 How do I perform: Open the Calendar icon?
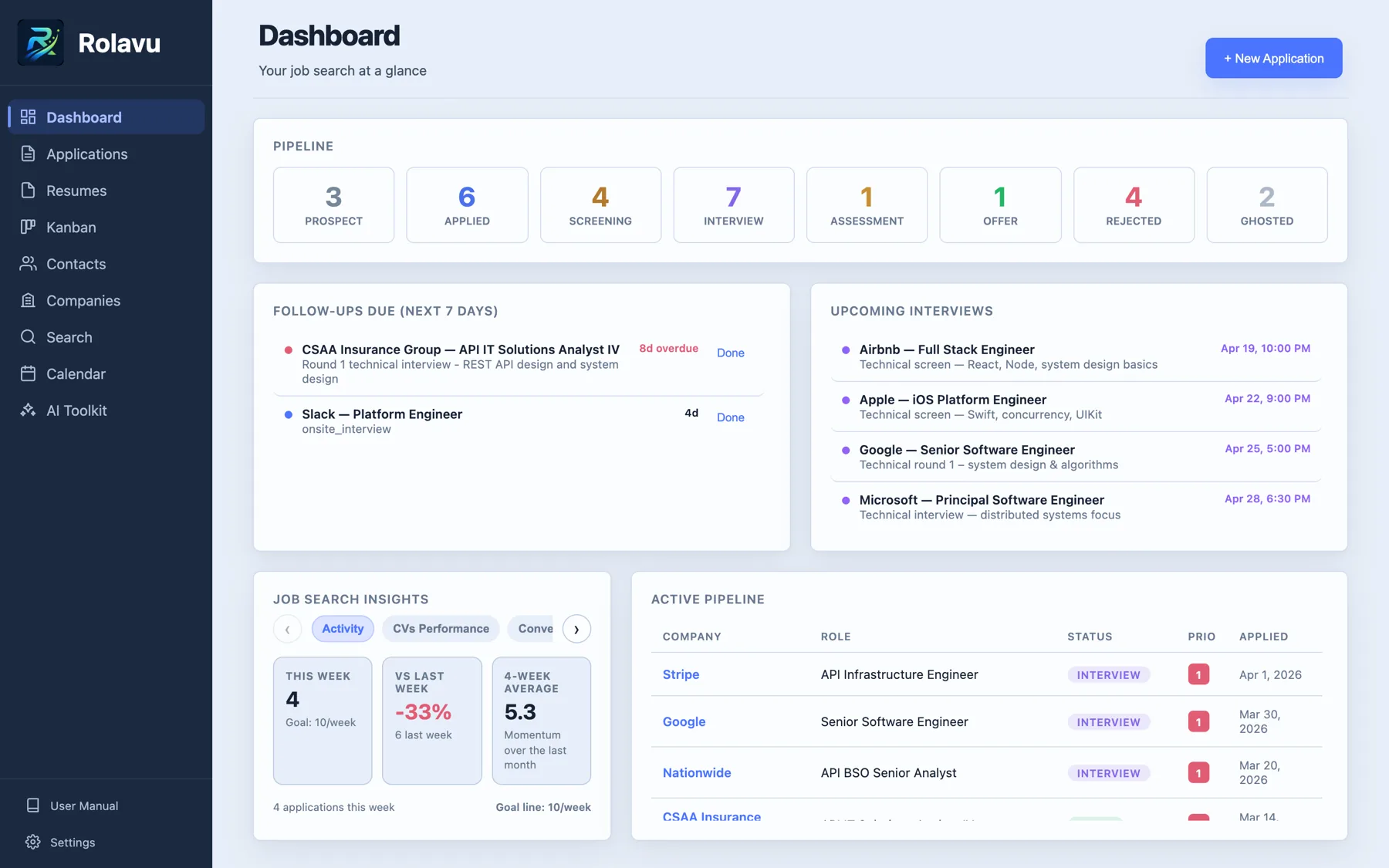pyautogui.click(x=28, y=373)
